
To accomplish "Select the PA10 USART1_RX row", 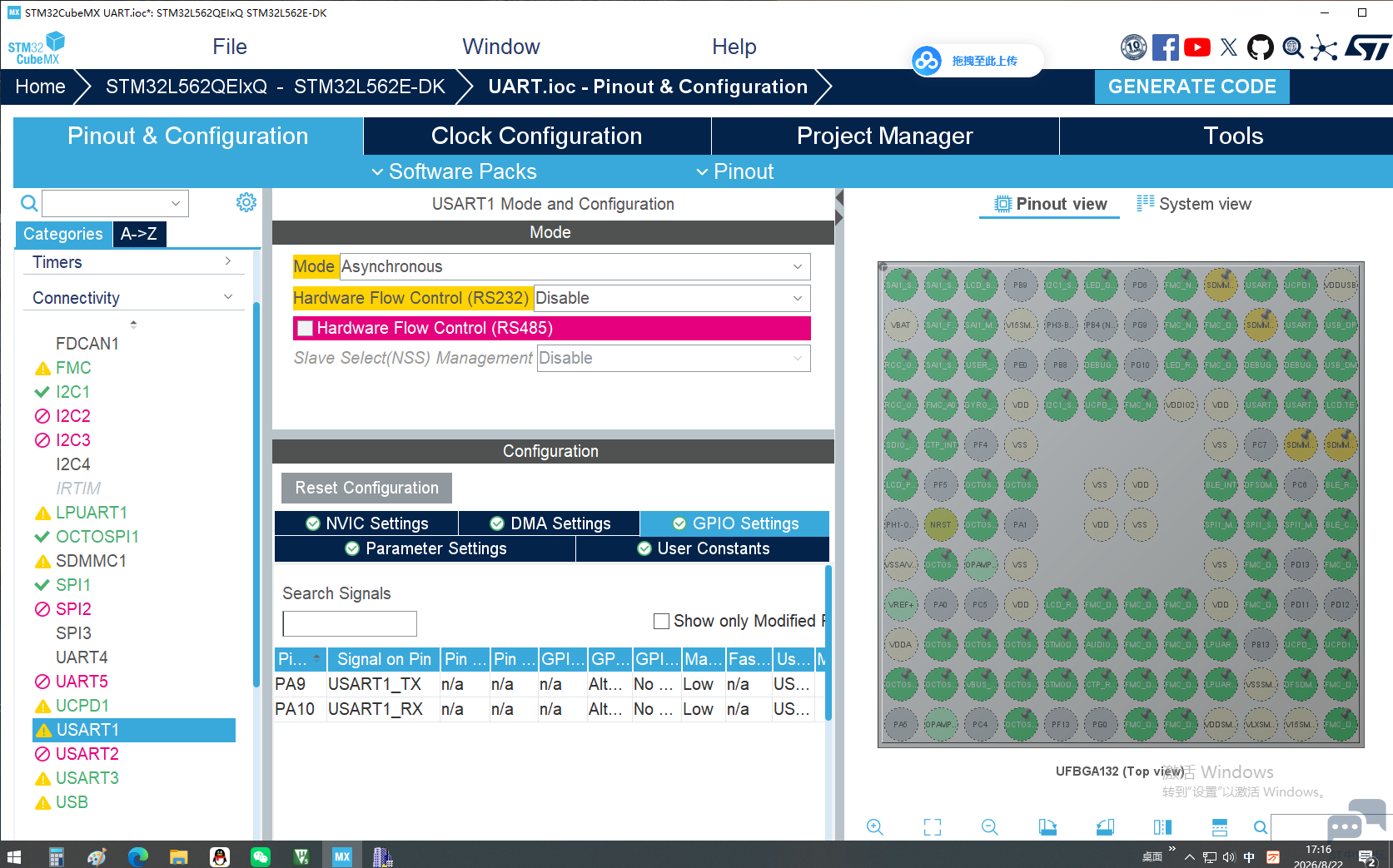I will coord(550,709).
